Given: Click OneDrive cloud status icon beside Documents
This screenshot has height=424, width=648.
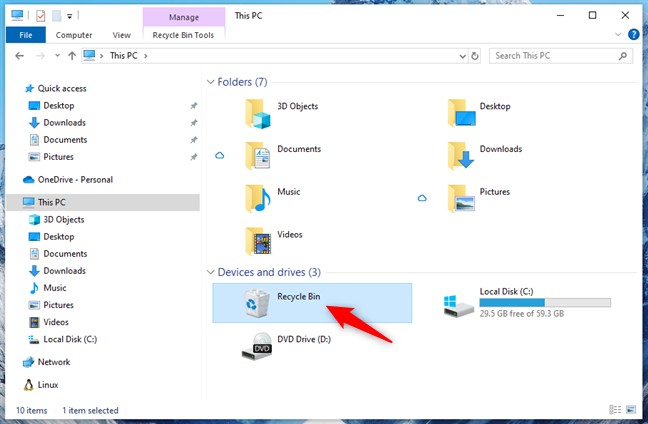Looking at the screenshot, I should tap(219, 155).
